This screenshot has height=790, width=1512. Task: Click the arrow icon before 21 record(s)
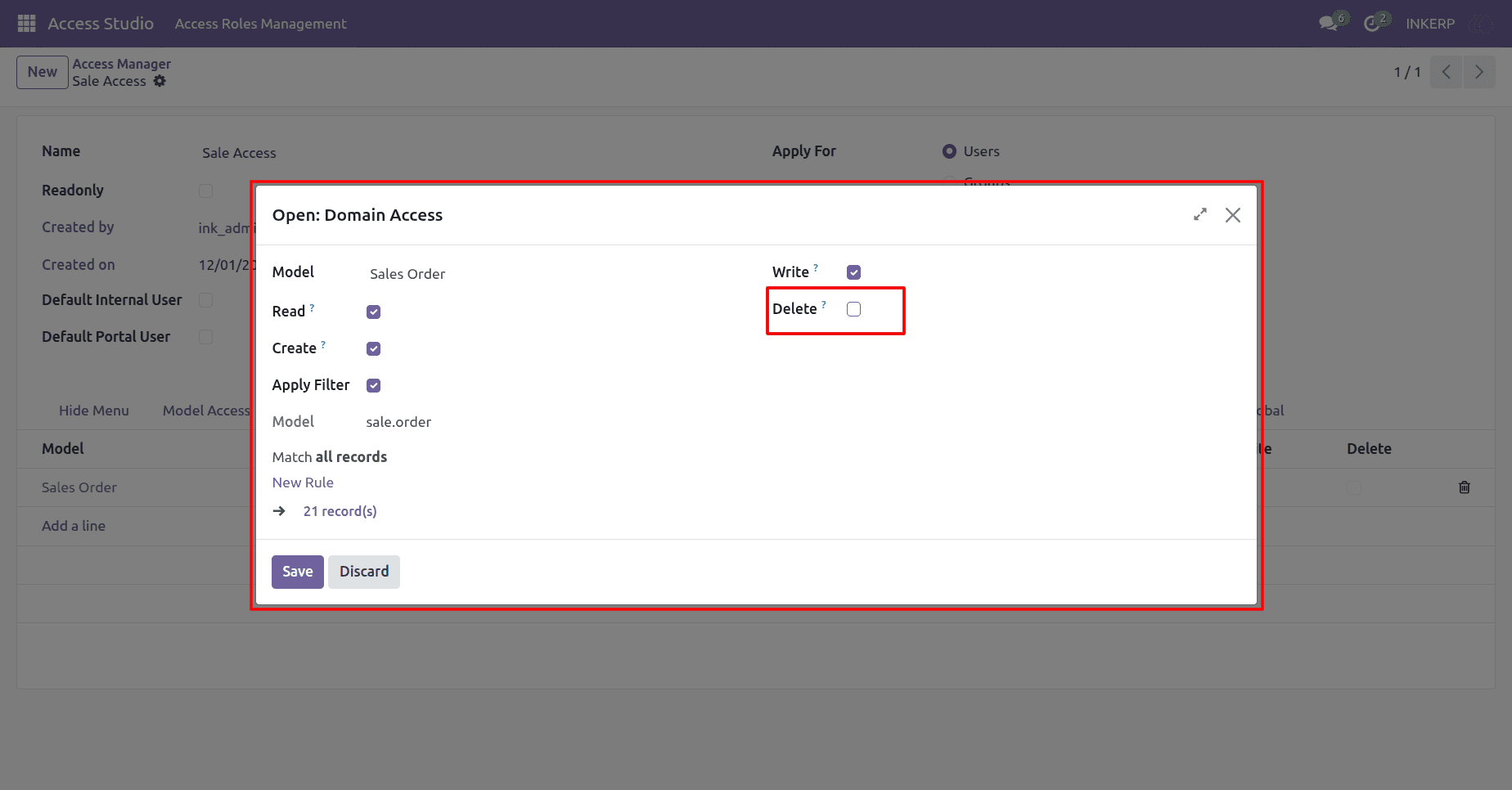point(279,511)
